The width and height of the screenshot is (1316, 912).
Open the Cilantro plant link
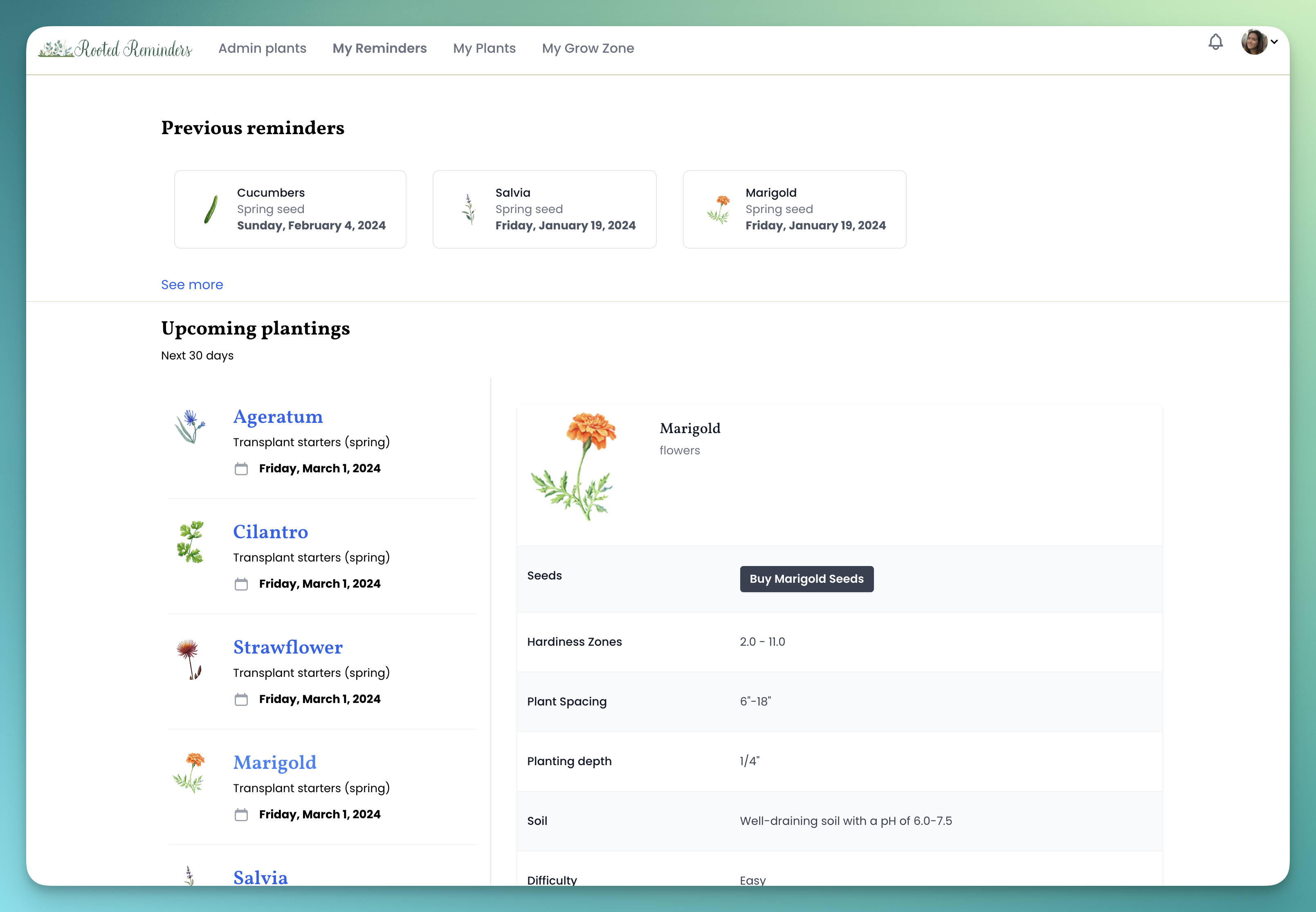tap(270, 532)
